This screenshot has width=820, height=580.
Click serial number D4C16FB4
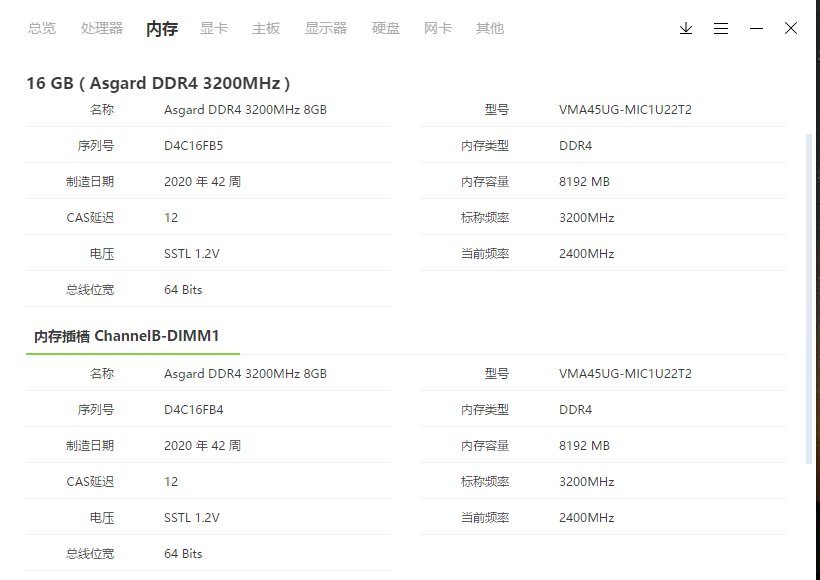click(193, 410)
